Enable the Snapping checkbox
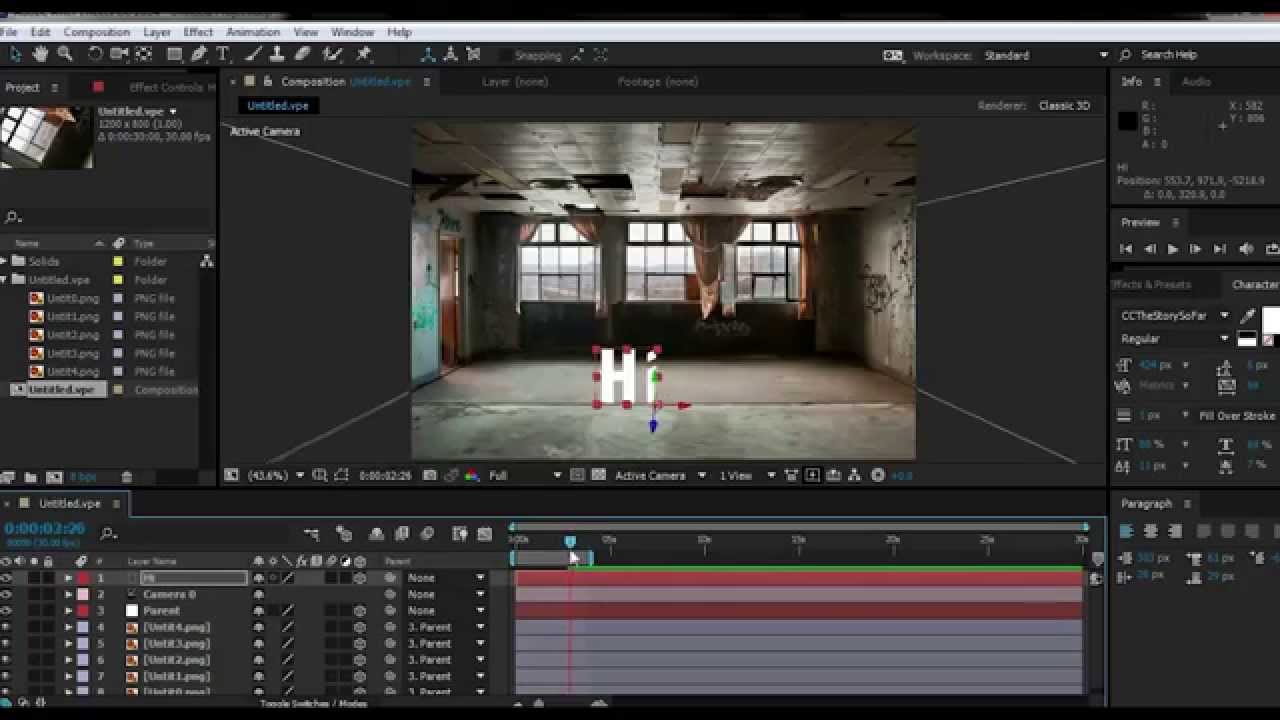The image size is (1280, 720). (506, 56)
